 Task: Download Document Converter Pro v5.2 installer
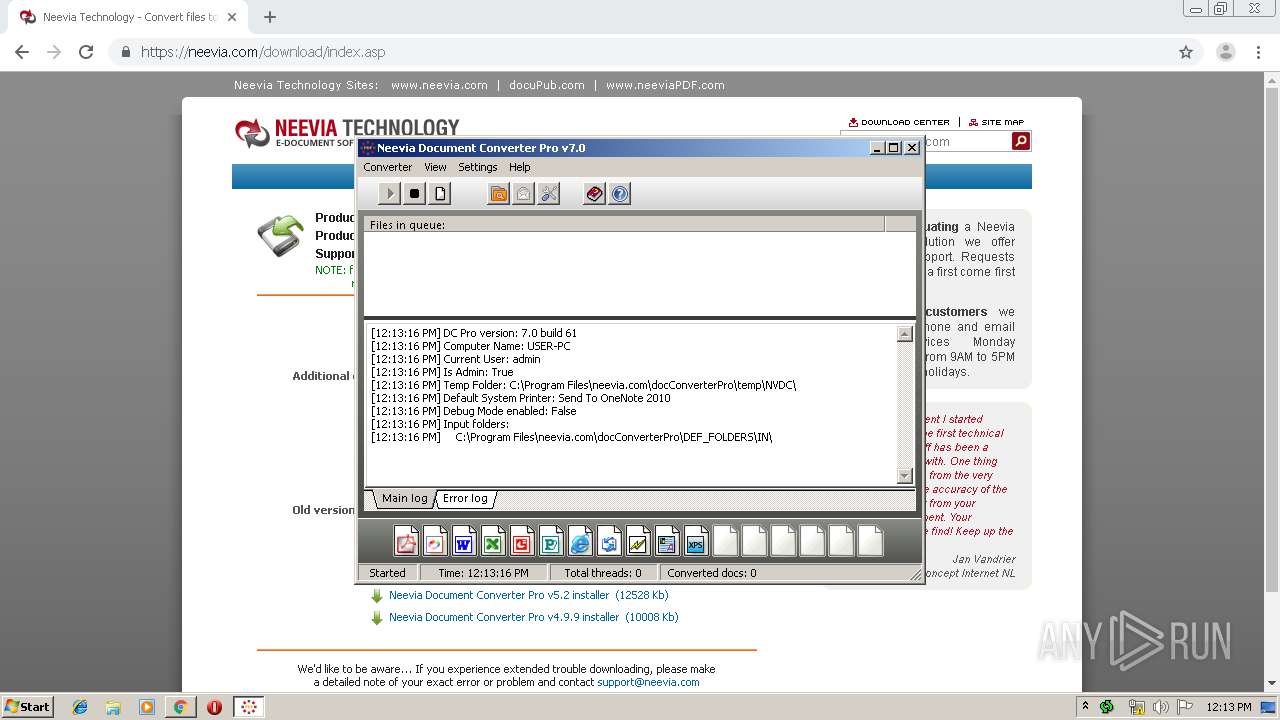[528, 595]
